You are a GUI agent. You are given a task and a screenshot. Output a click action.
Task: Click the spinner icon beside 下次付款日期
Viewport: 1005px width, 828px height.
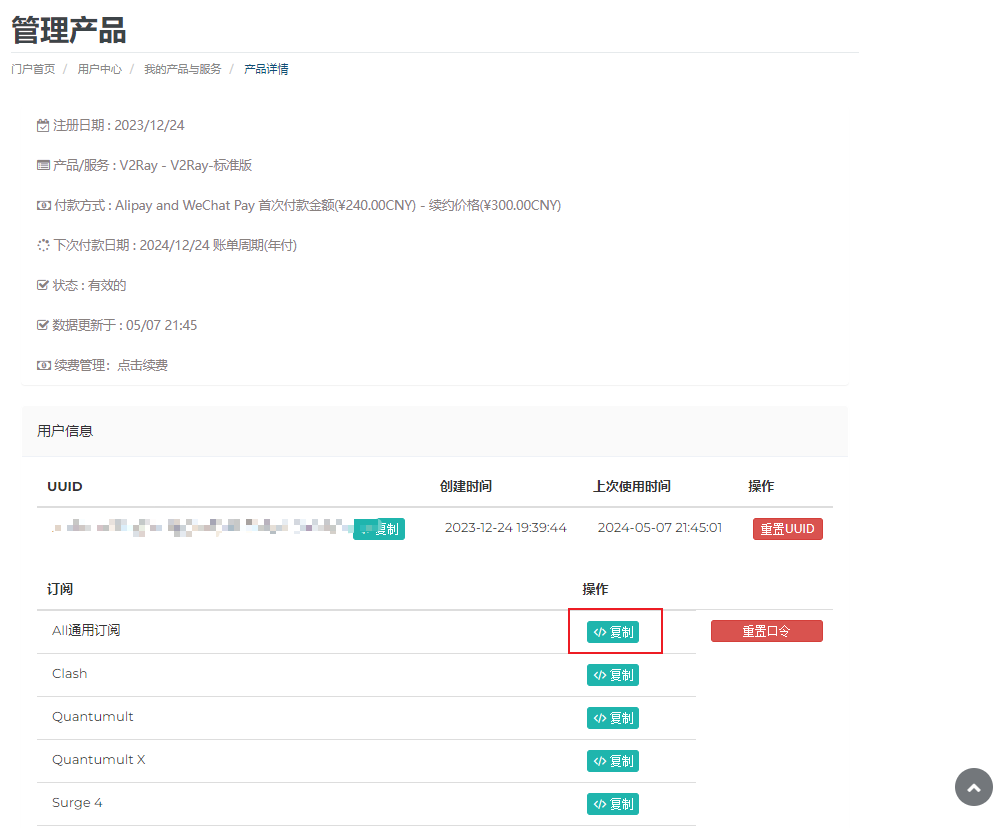(x=43, y=246)
